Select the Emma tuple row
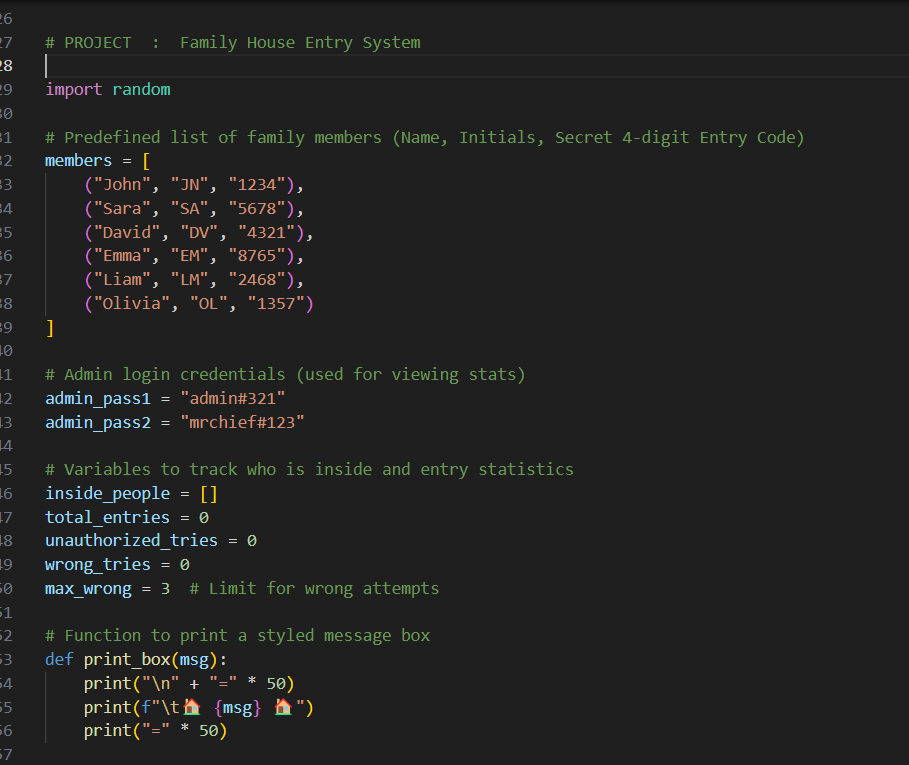The height and width of the screenshot is (765, 909). click(x=194, y=256)
